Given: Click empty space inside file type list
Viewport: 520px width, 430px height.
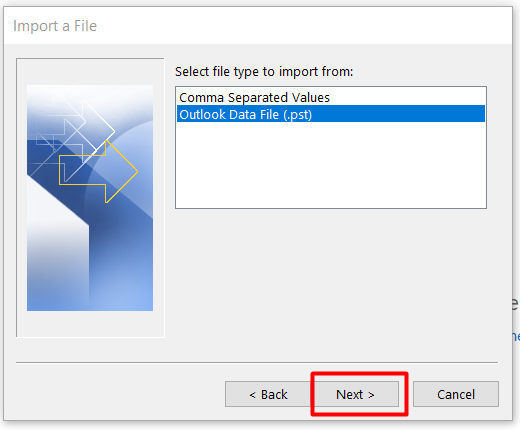Looking at the screenshot, I should (331, 165).
